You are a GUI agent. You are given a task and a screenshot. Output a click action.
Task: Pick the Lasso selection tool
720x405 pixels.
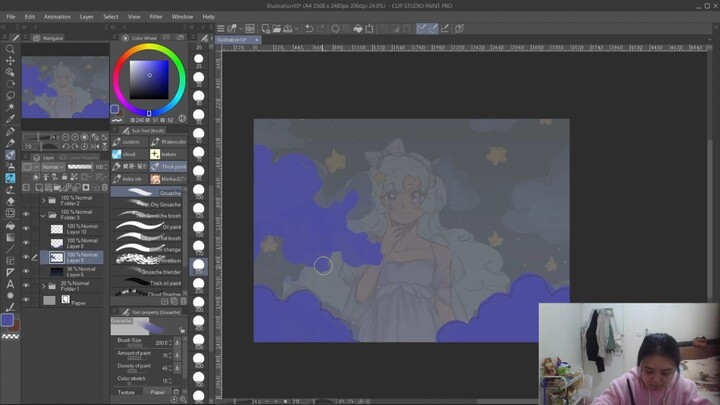11,95
